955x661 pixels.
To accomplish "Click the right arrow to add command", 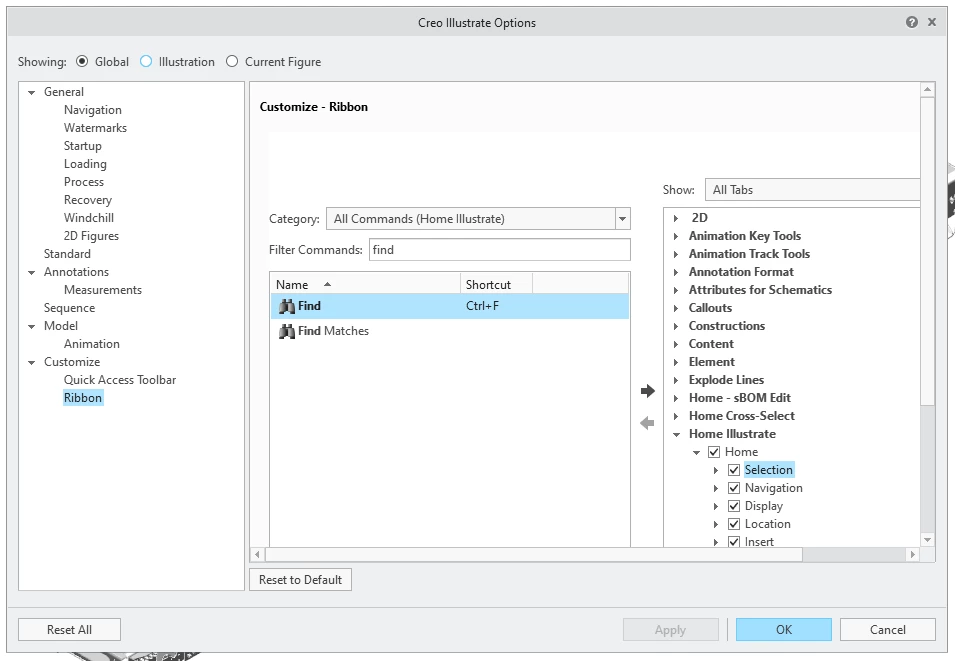I will [647, 391].
